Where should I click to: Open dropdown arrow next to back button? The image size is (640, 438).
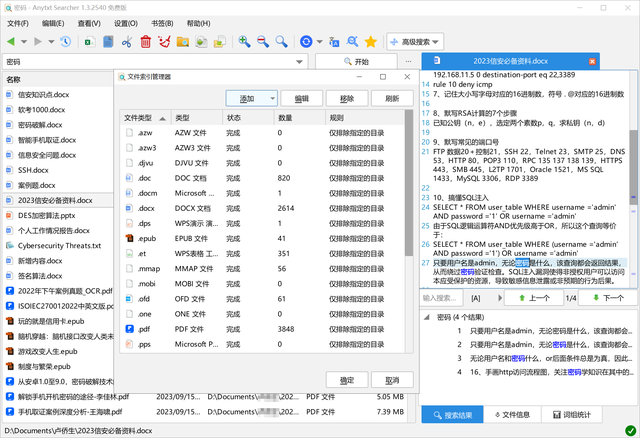[24, 42]
